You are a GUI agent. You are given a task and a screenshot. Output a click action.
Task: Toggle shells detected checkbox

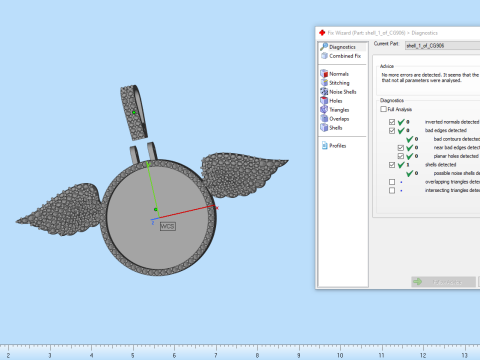392,165
